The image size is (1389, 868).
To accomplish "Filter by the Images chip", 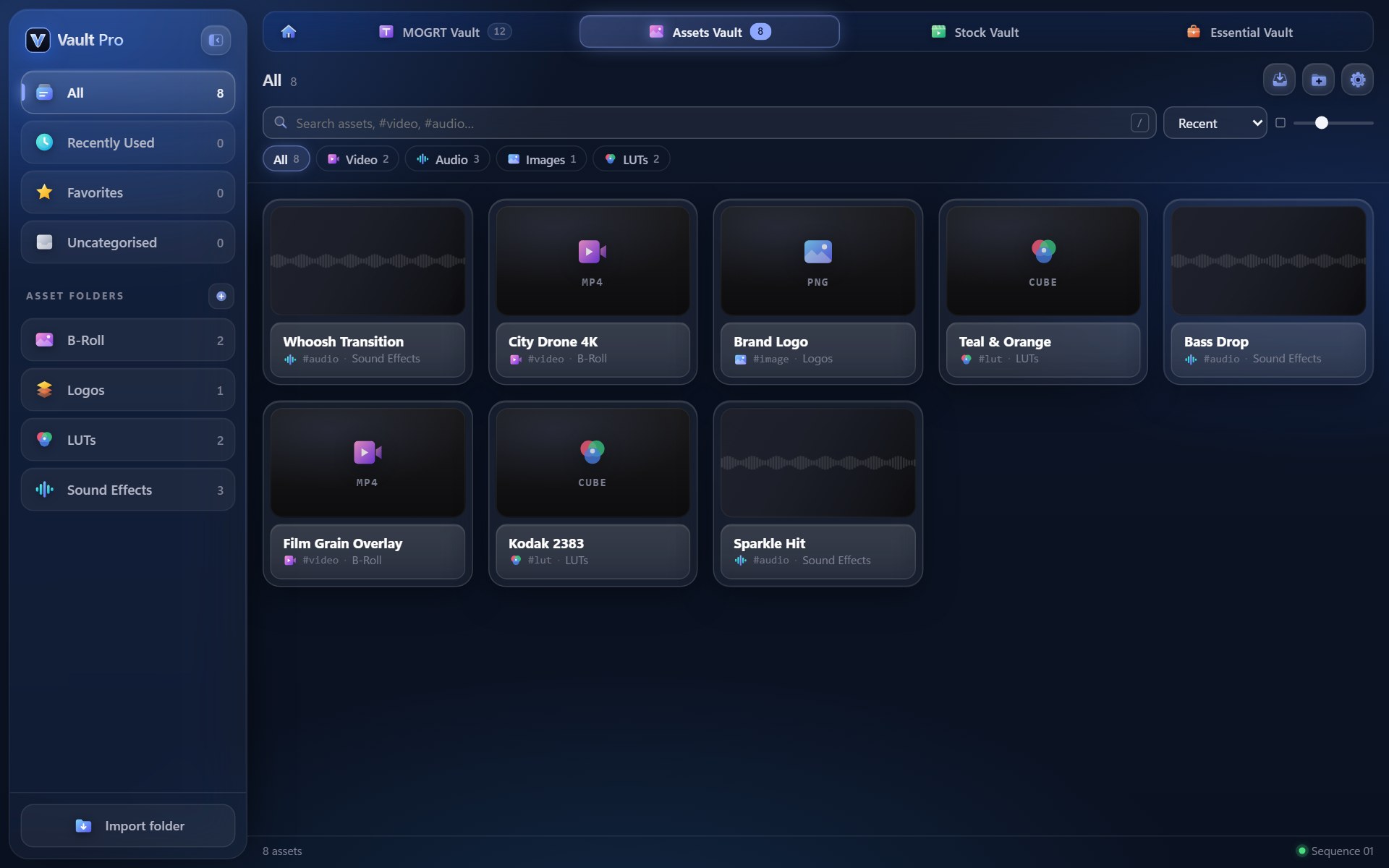I will (541, 159).
